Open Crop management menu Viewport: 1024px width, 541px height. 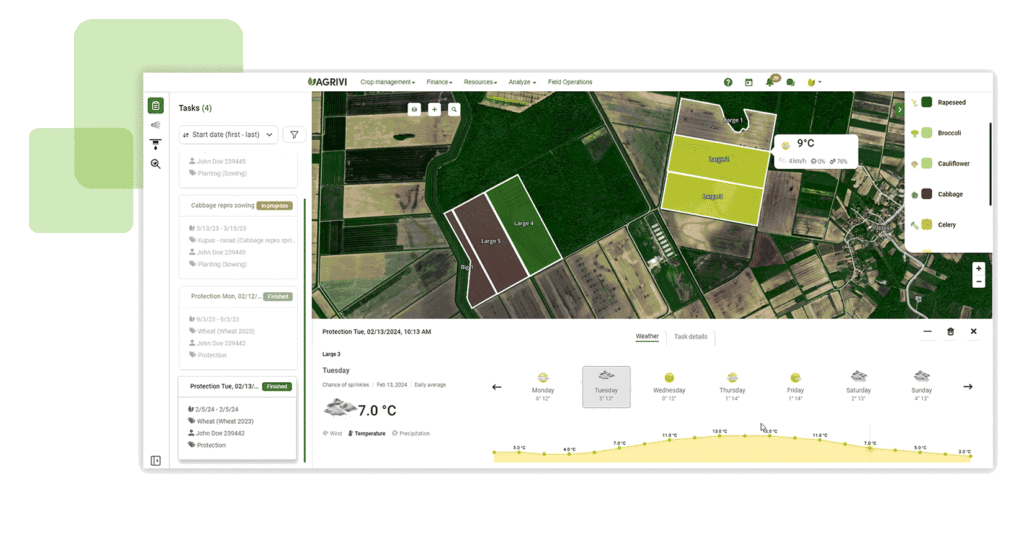click(x=387, y=82)
